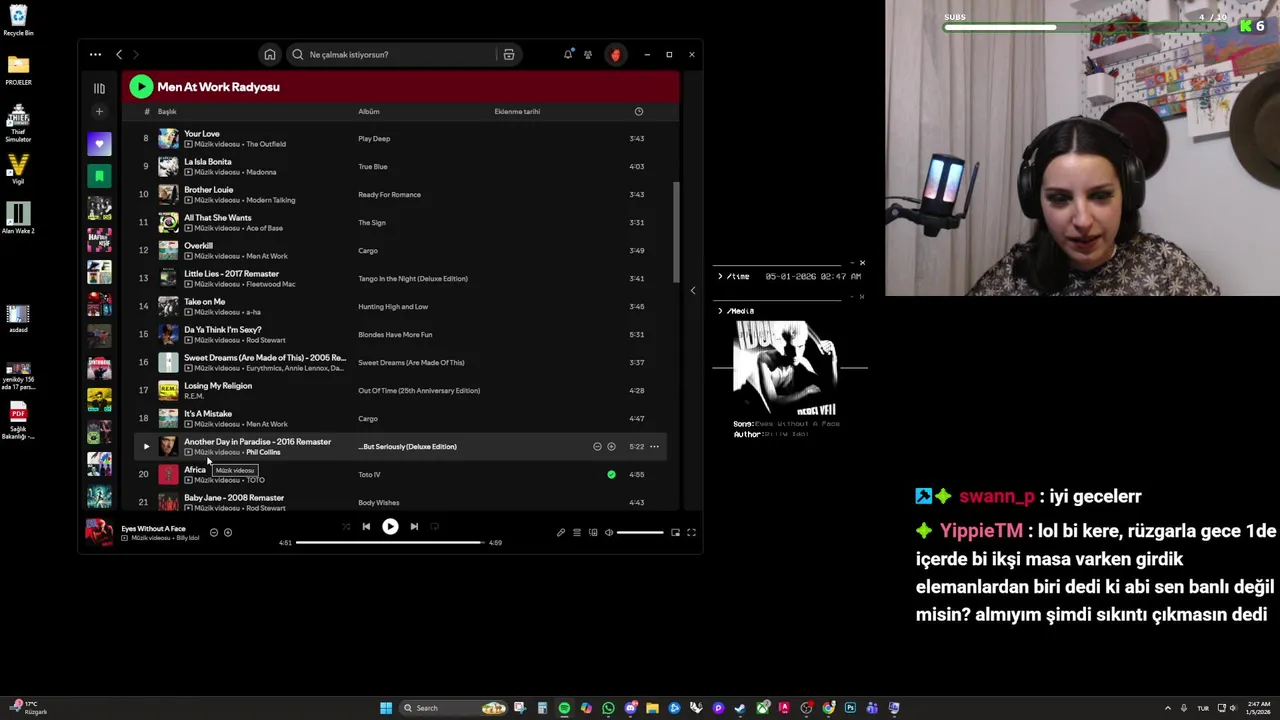
Task: Go back in Spotify navigation
Action: pos(119,54)
